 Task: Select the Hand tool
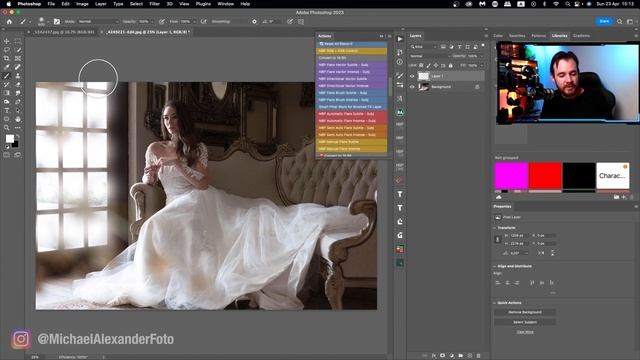pyautogui.click(x=18, y=119)
